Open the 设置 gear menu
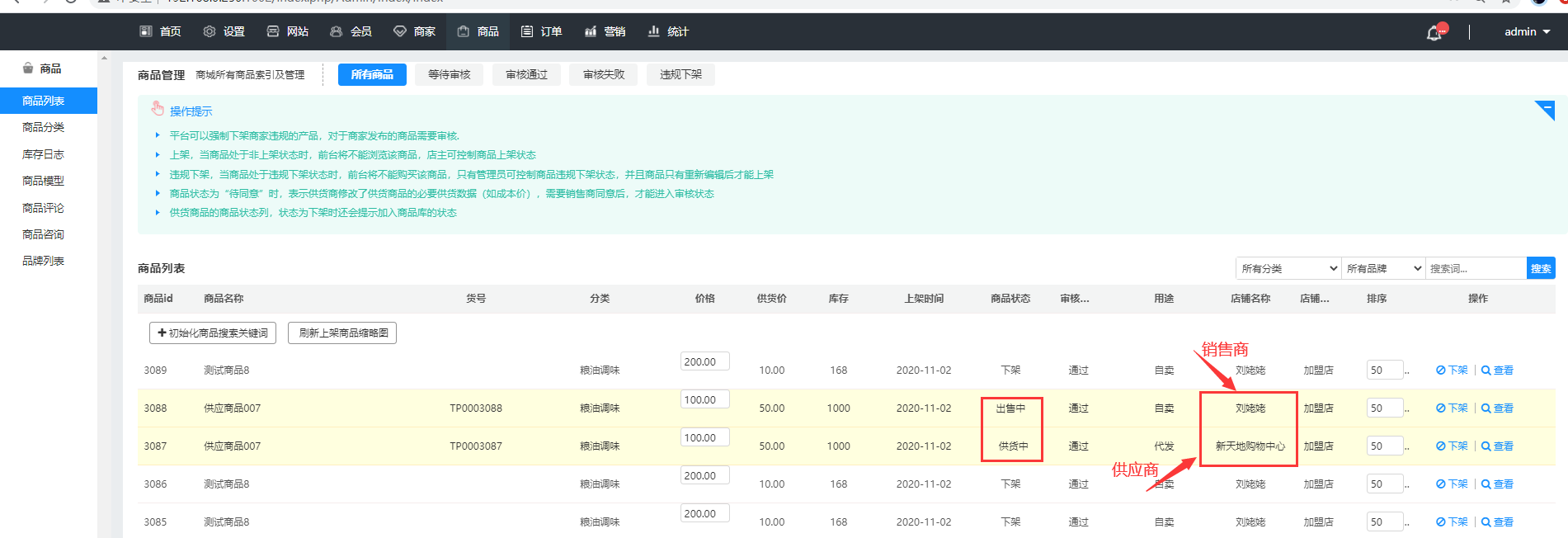 pyautogui.click(x=224, y=31)
